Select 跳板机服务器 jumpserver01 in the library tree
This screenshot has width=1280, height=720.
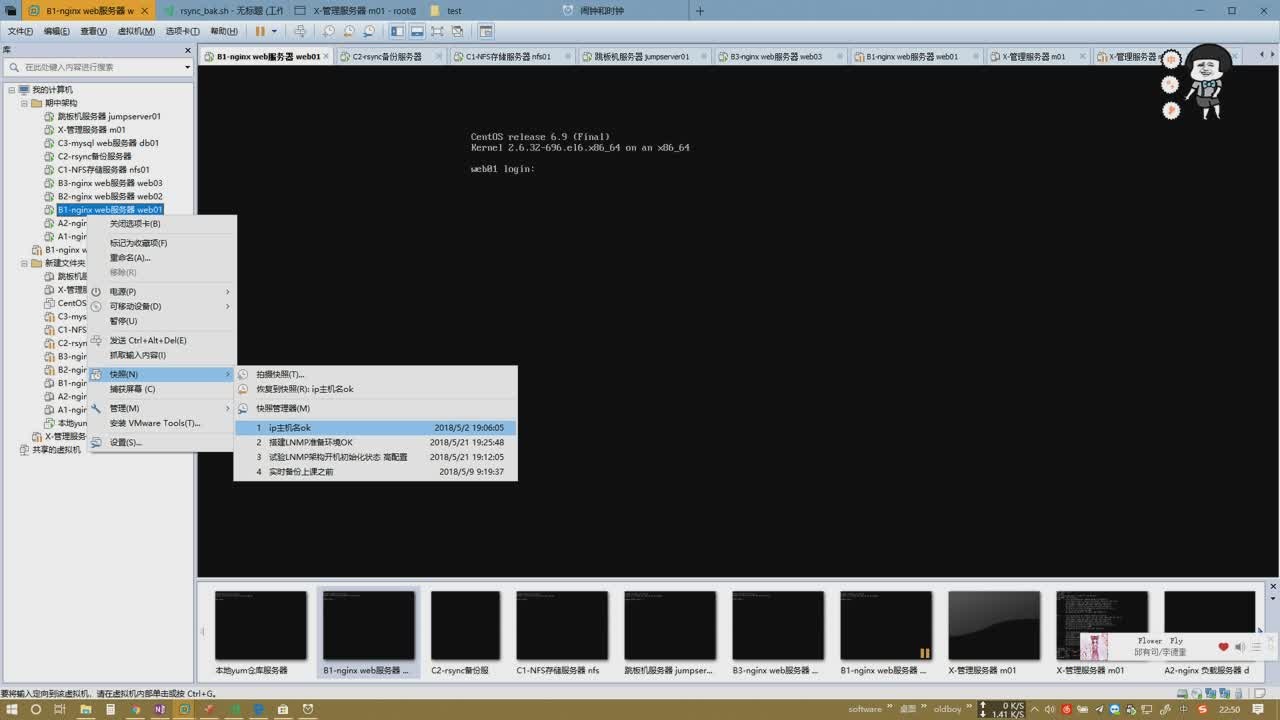pyautogui.click(x=109, y=116)
